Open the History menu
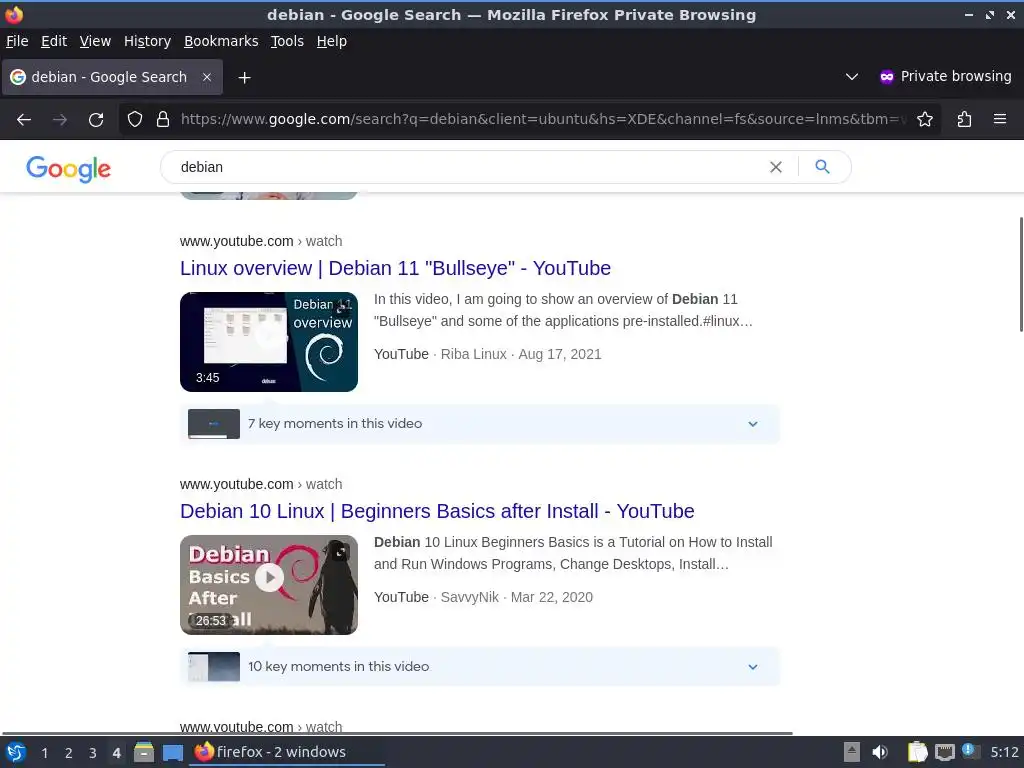 click(x=148, y=41)
